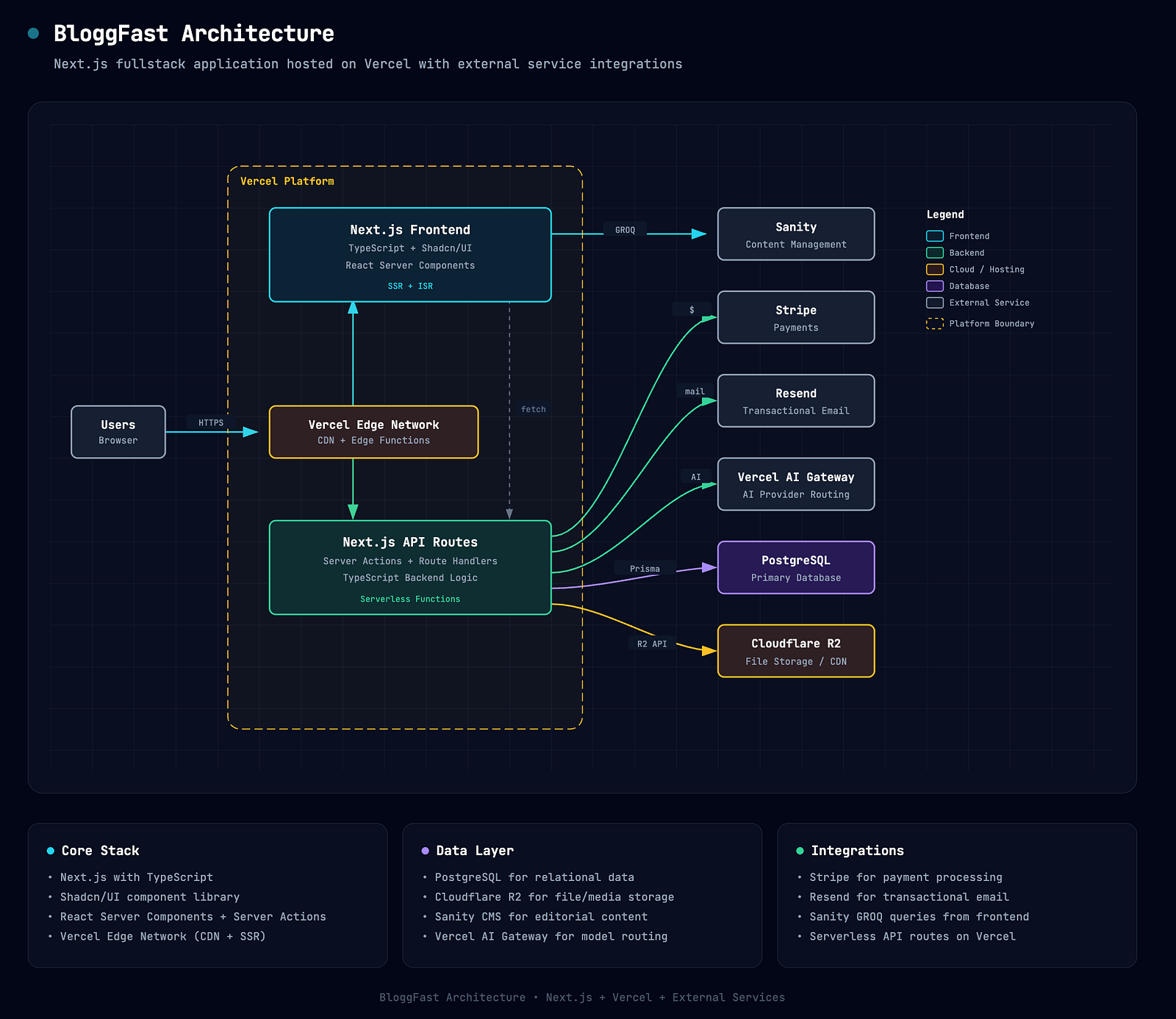Click the Resend Transactional Email node
1176x1019 pixels.
(796, 401)
